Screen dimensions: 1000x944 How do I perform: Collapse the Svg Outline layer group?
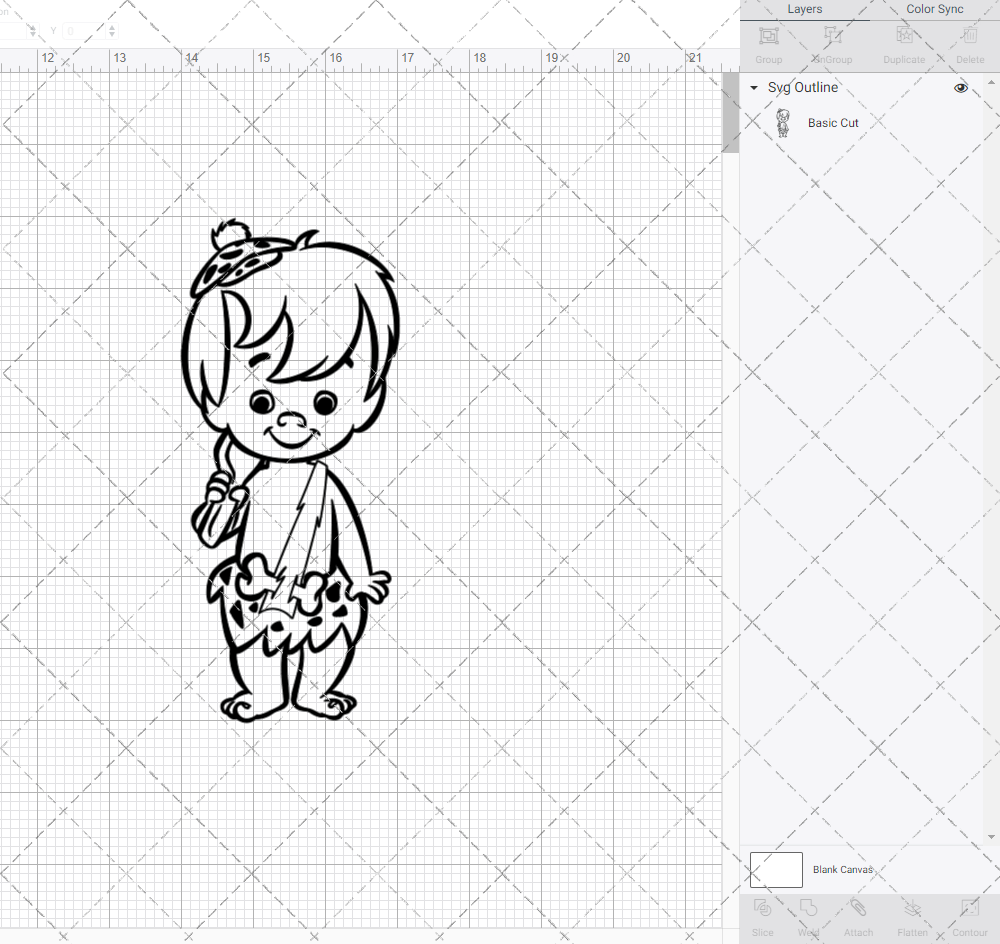[x=754, y=88]
